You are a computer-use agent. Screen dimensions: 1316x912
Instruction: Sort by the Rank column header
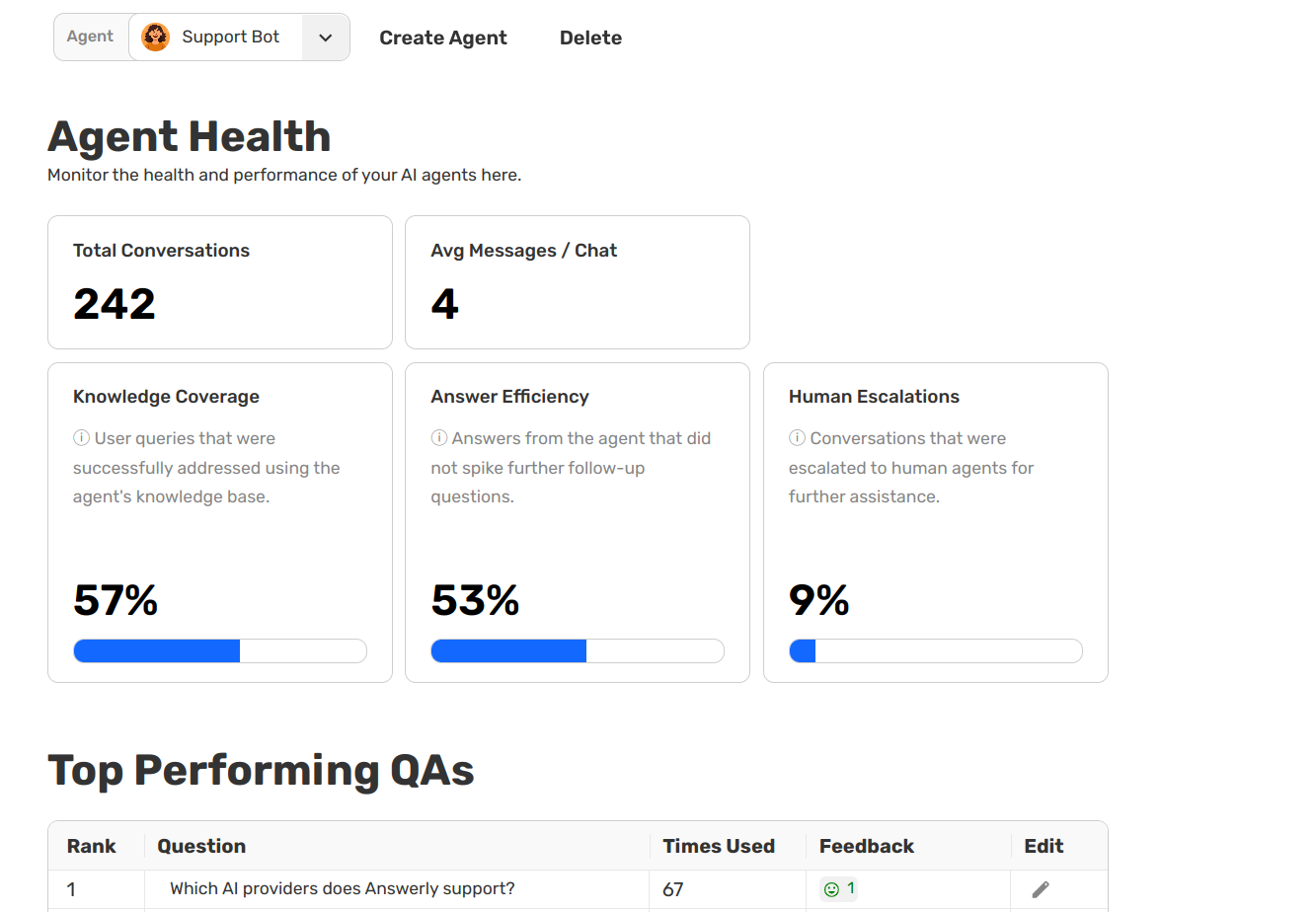click(91, 846)
